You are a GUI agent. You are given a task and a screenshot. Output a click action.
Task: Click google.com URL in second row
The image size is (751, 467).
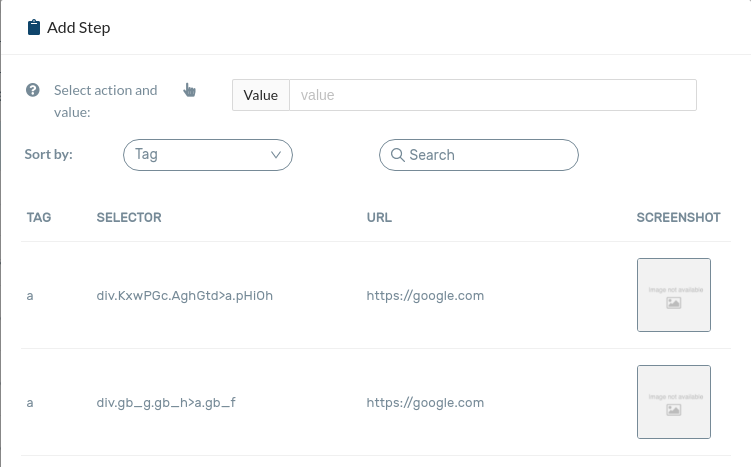[425, 403]
